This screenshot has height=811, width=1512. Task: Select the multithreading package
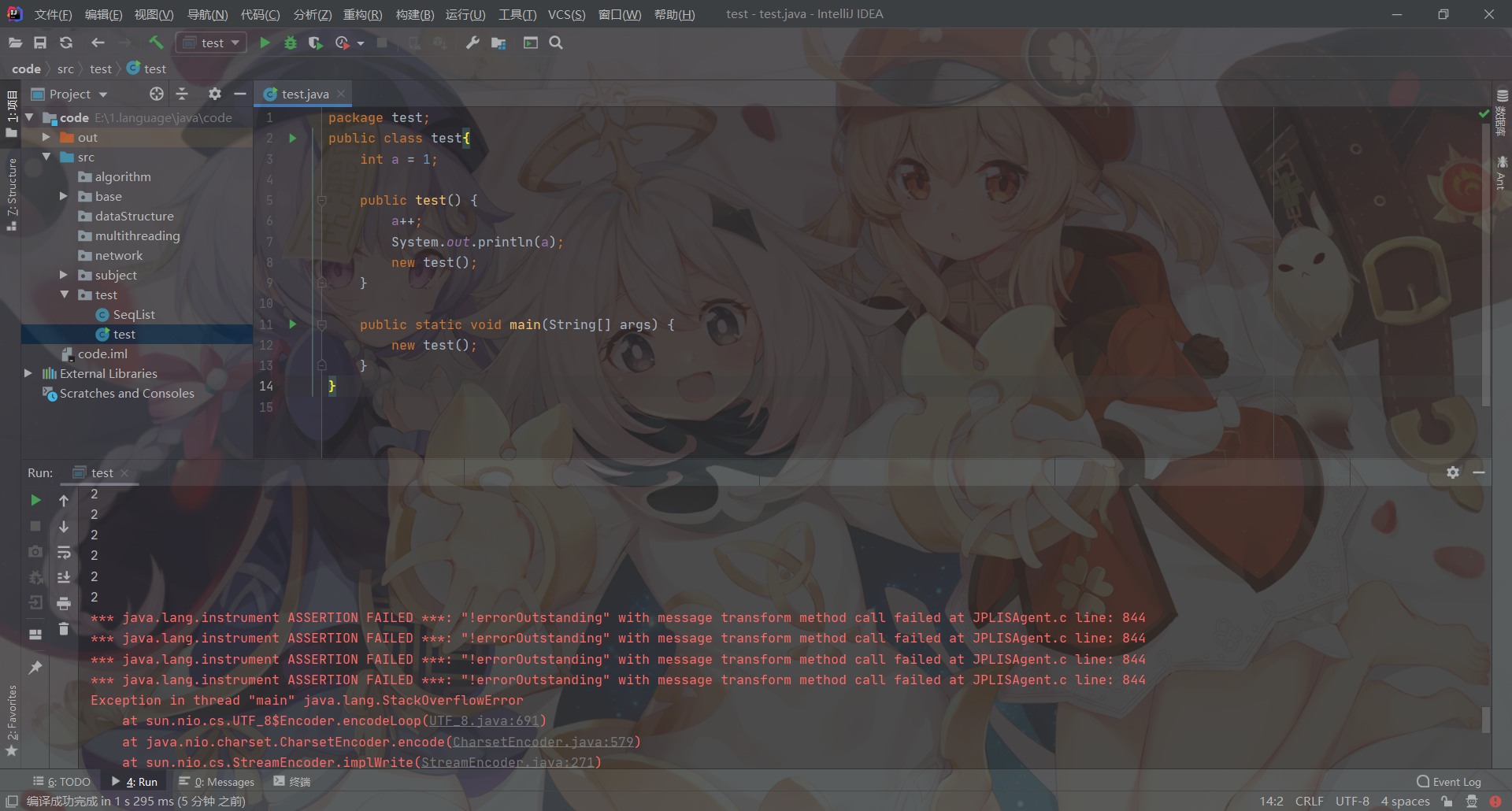pos(137,235)
